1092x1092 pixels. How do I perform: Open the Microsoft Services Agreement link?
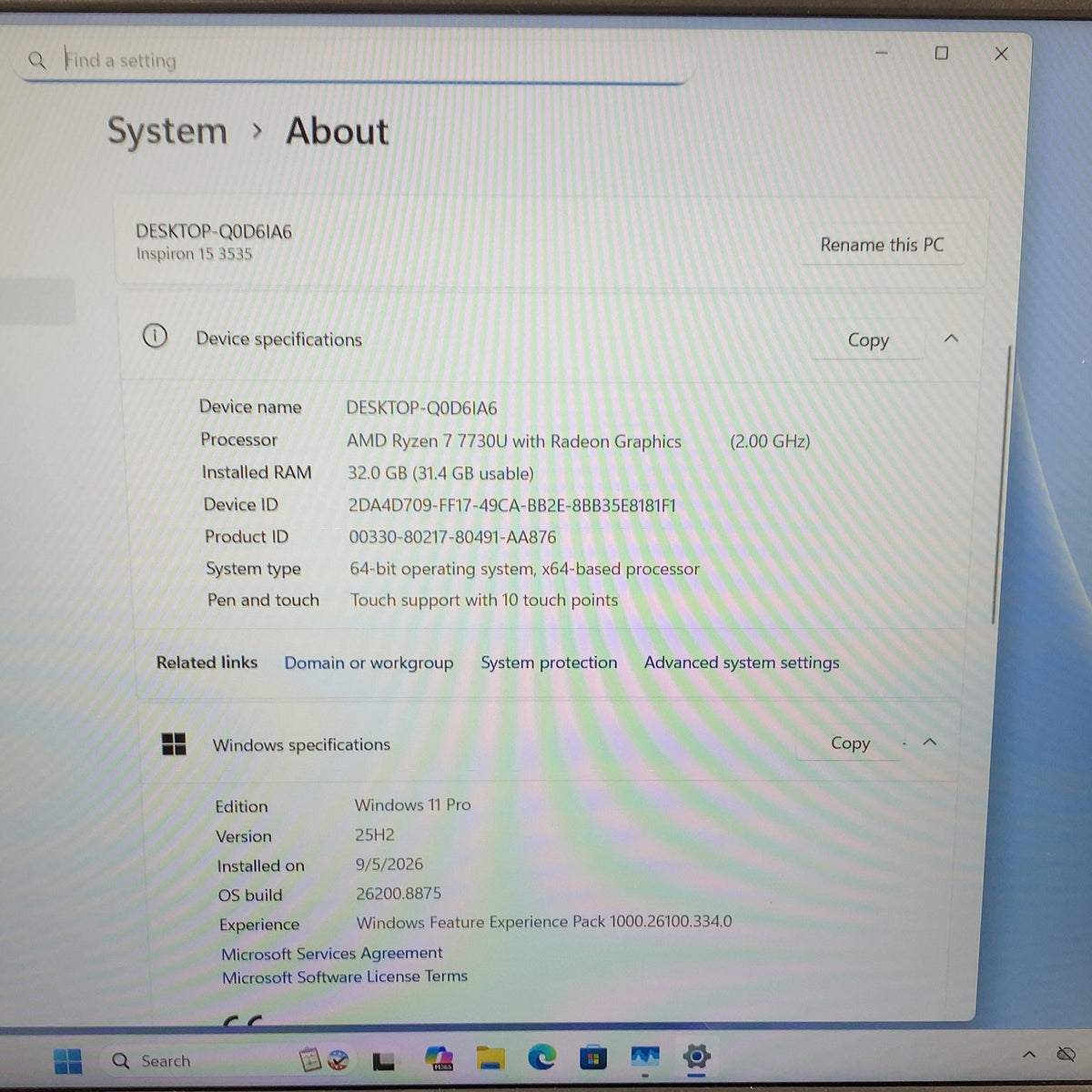(x=332, y=954)
